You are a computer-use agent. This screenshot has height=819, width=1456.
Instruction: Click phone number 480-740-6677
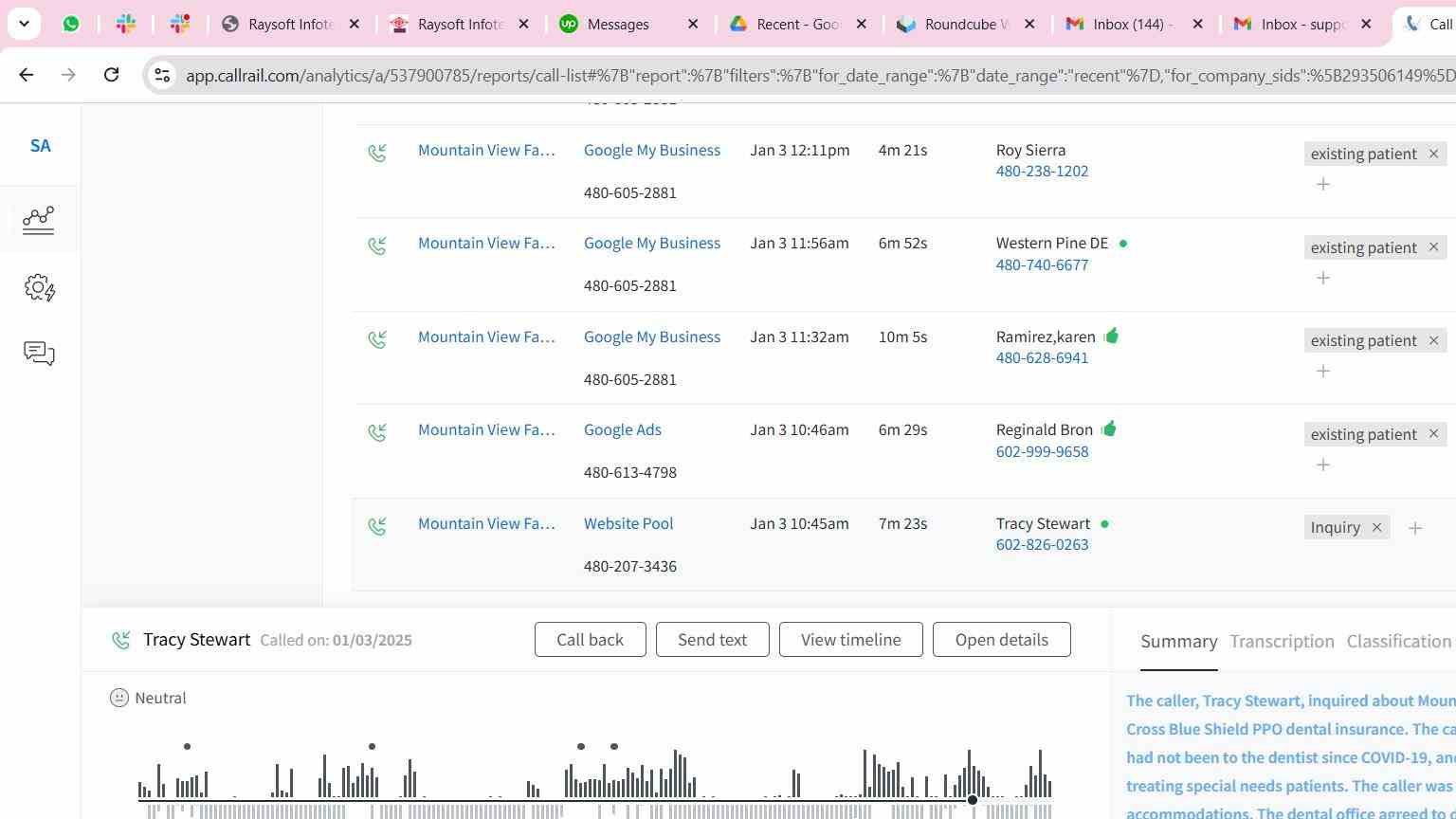tap(1042, 265)
